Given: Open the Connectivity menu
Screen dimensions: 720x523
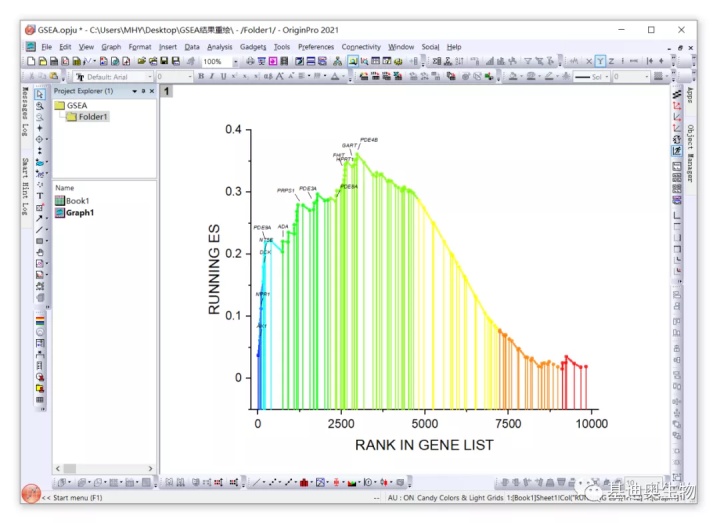Looking at the screenshot, I should click(x=361, y=47).
